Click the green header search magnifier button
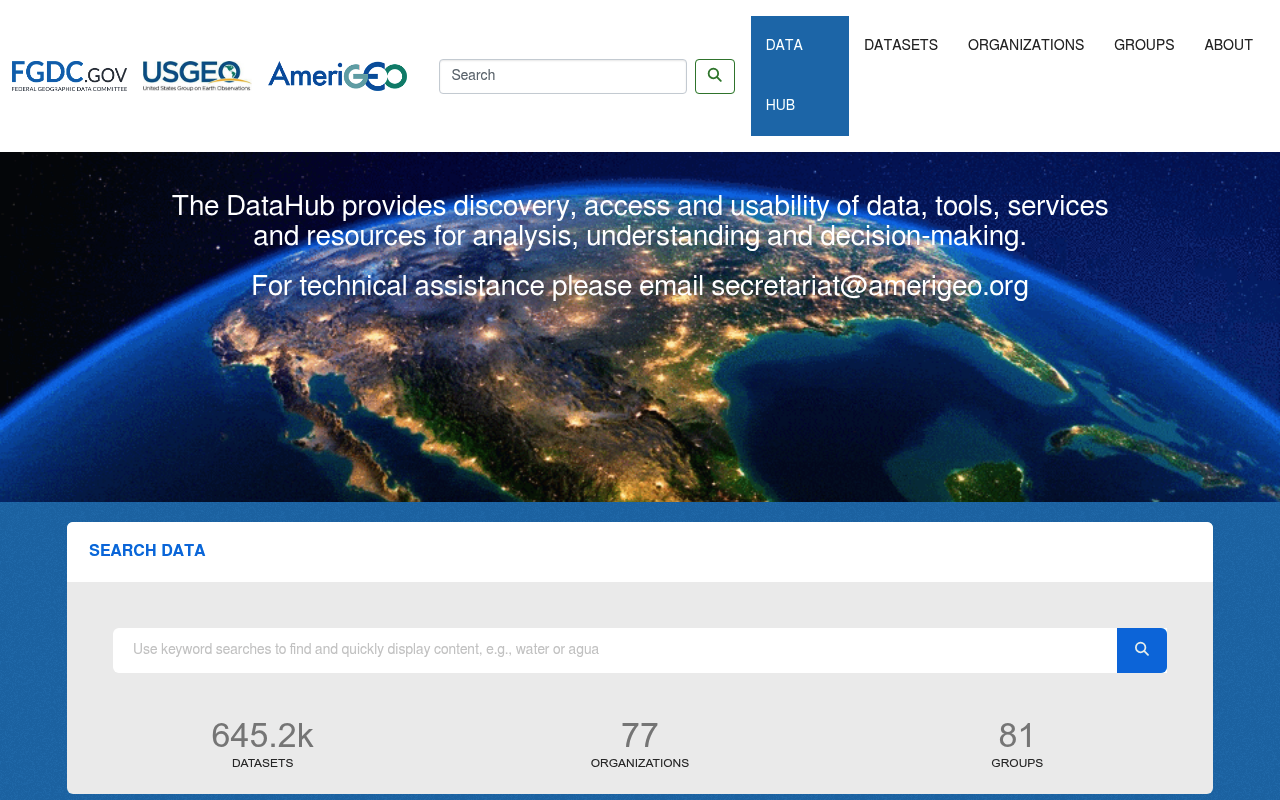The height and width of the screenshot is (800, 1280). point(715,76)
